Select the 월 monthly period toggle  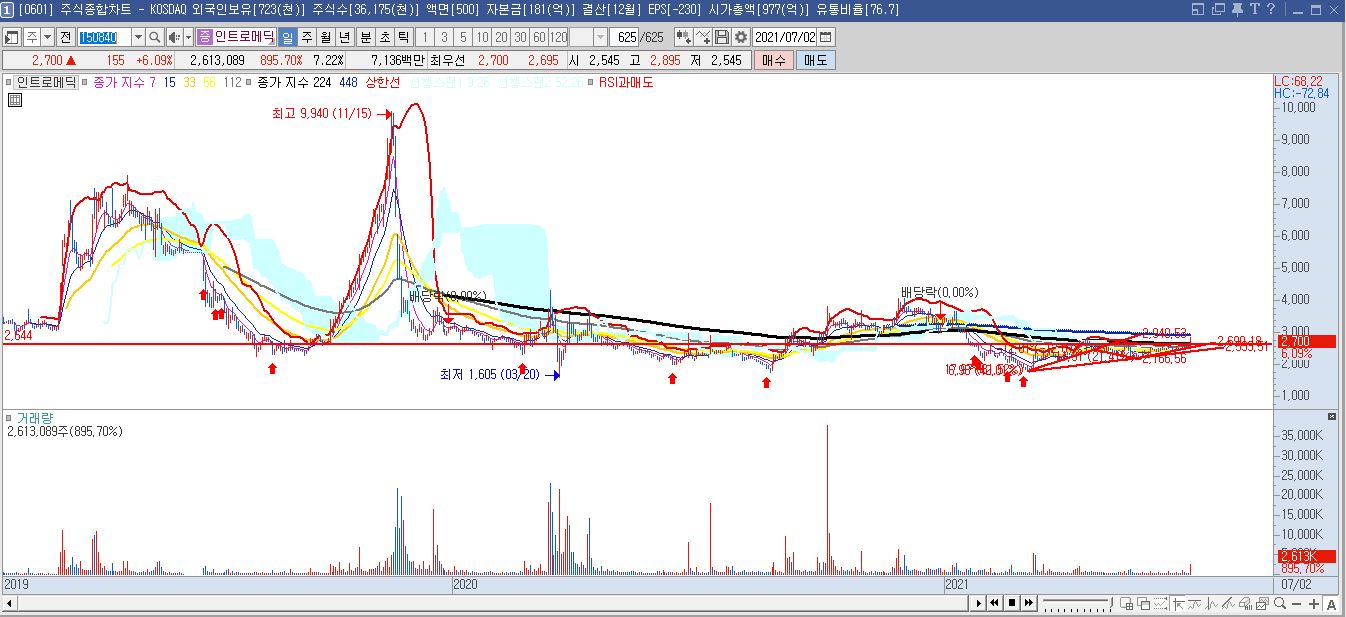[x=325, y=37]
